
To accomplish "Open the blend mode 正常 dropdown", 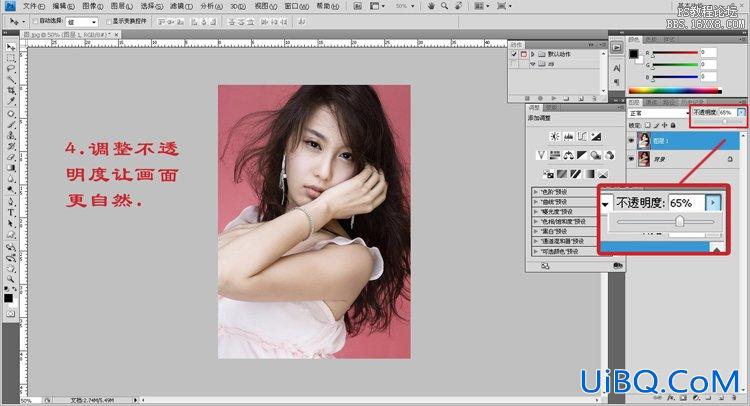I will click(659, 113).
